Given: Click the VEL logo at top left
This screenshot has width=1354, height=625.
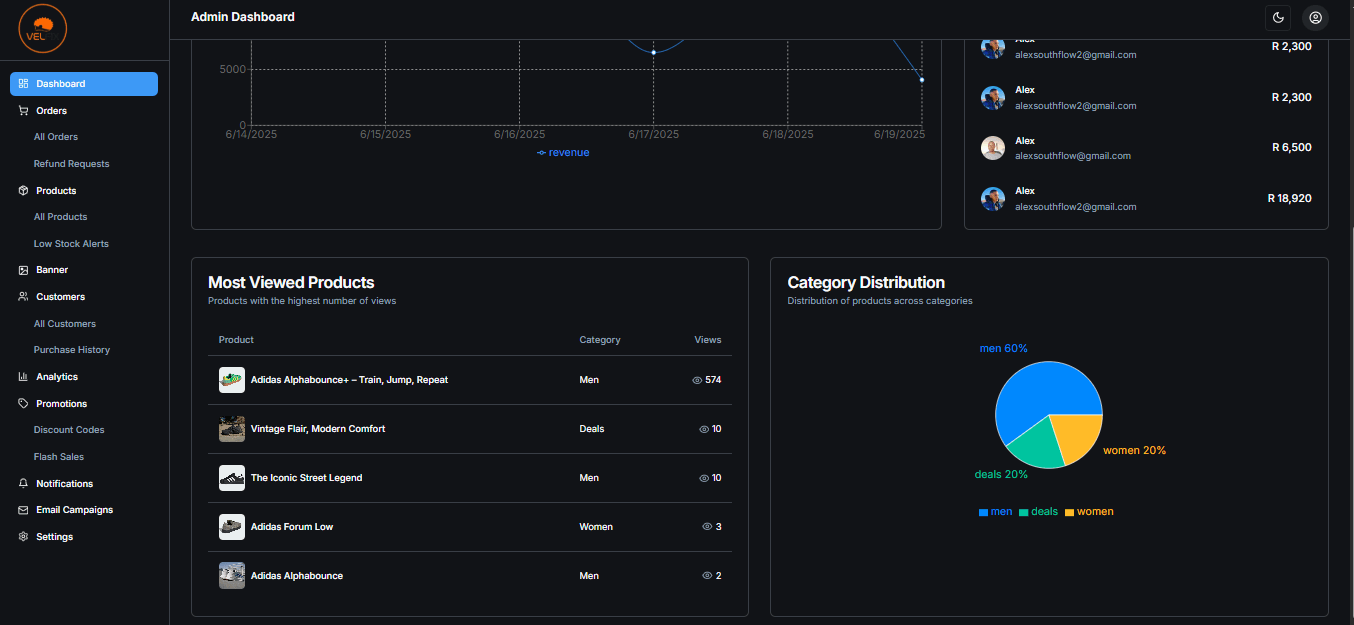Looking at the screenshot, I should [42, 28].
